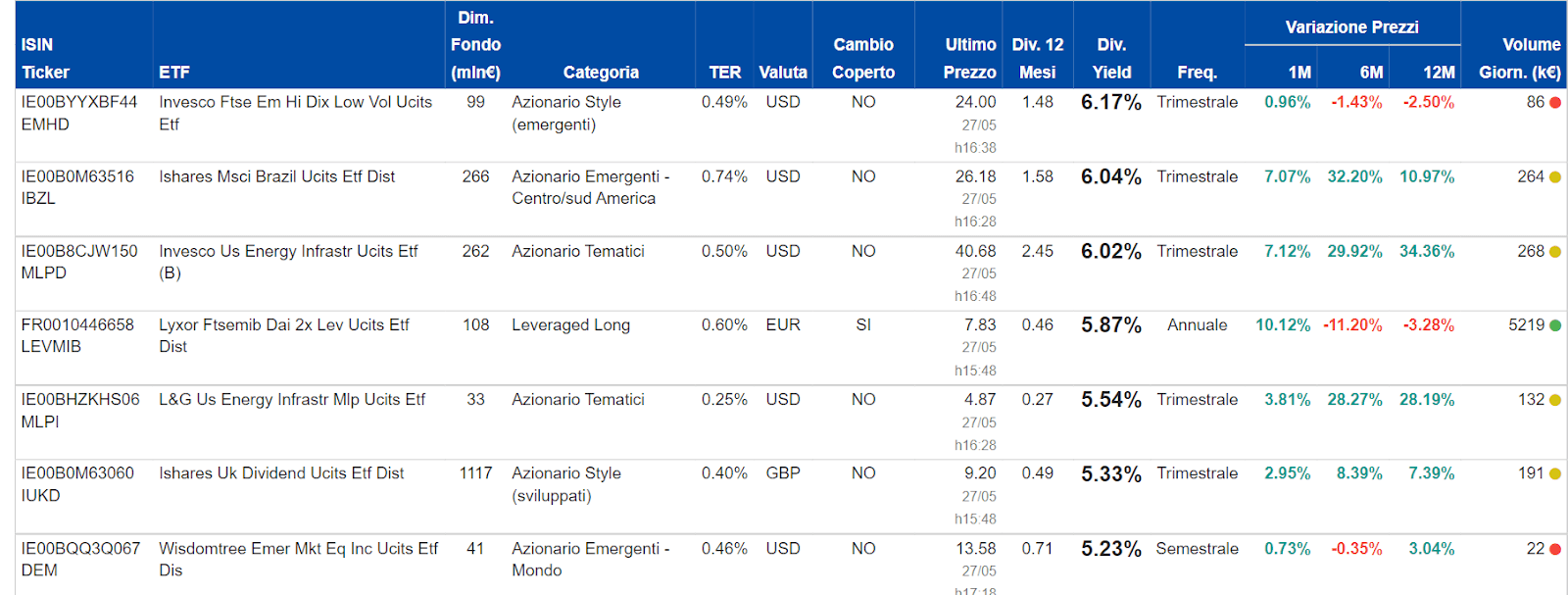Open L&G Us Energy Infrastr Mlp ETF
1568x595 pixels.
pos(292,399)
